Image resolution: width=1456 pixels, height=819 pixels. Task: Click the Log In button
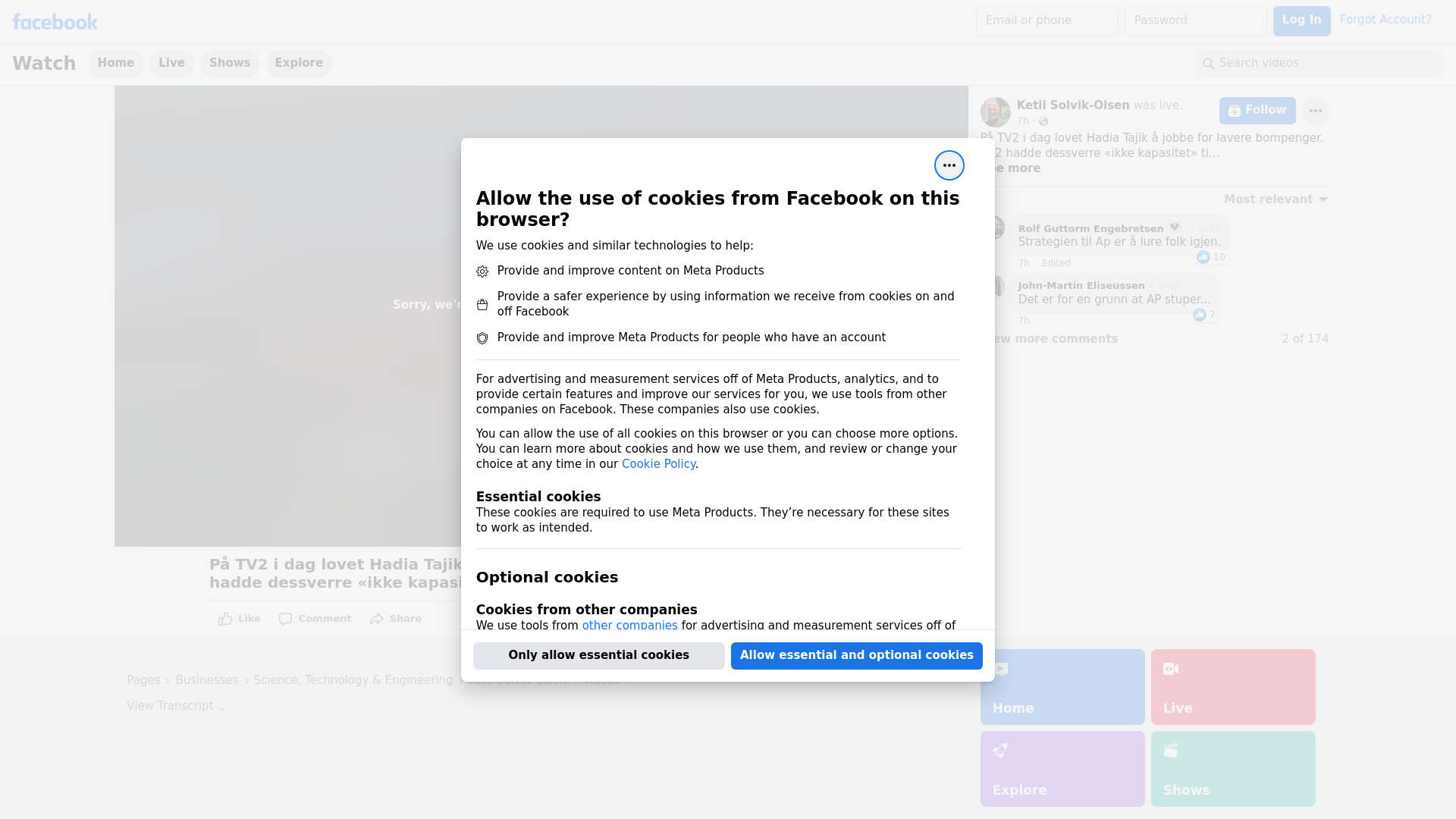(1301, 21)
